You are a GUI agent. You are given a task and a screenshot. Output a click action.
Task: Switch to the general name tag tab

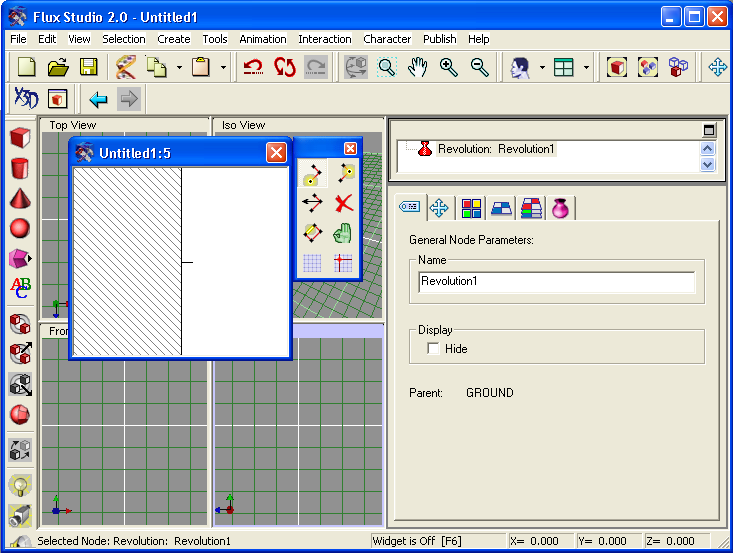point(410,207)
